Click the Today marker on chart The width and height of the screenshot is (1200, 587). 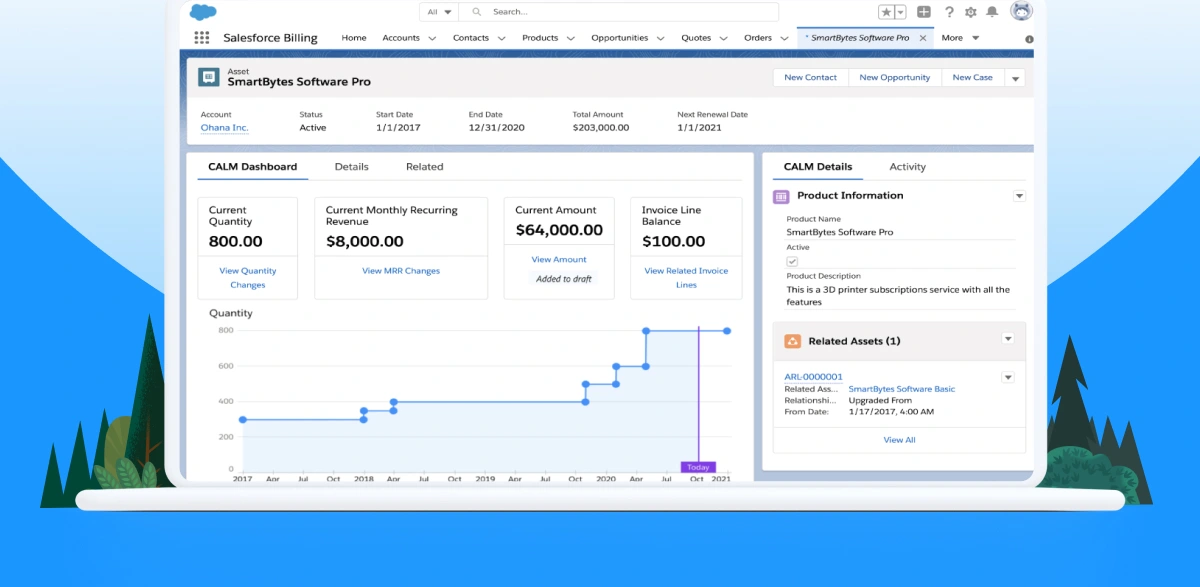(x=698, y=467)
